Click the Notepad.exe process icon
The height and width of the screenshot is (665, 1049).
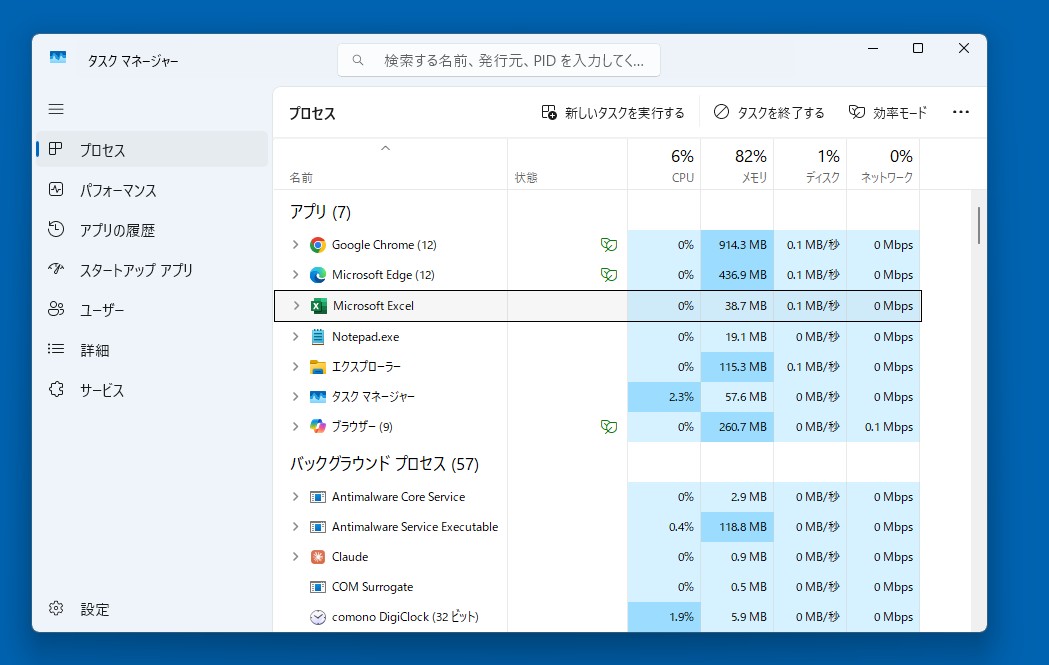(318, 337)
